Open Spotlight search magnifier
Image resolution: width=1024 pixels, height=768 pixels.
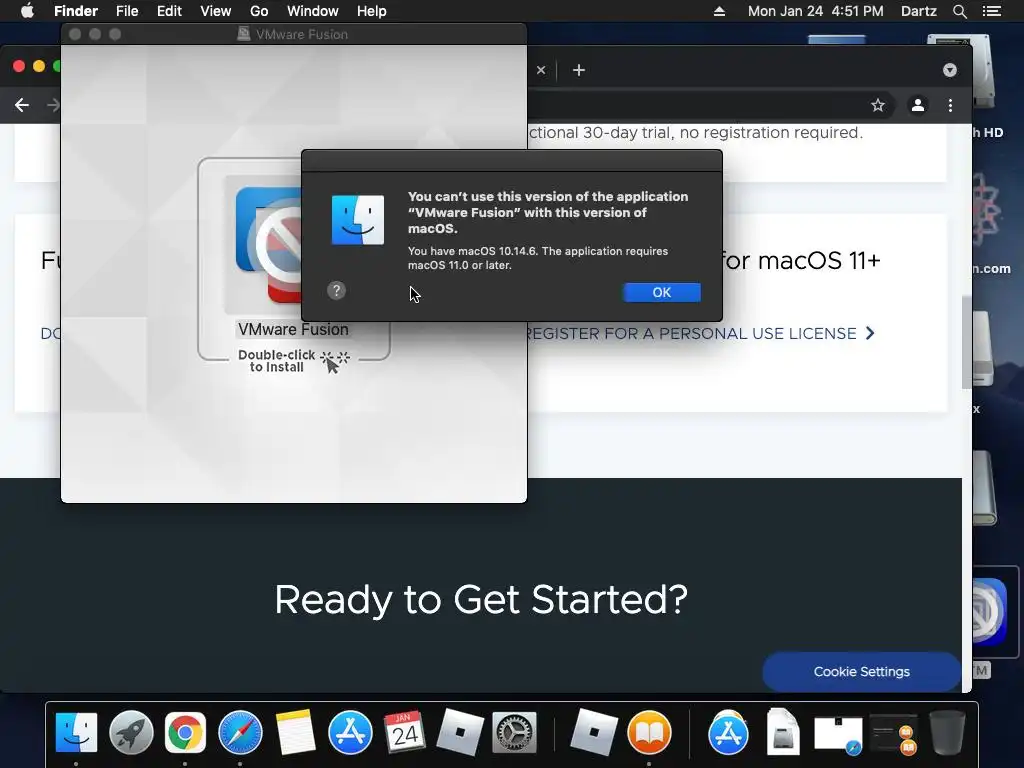point(959,11)
